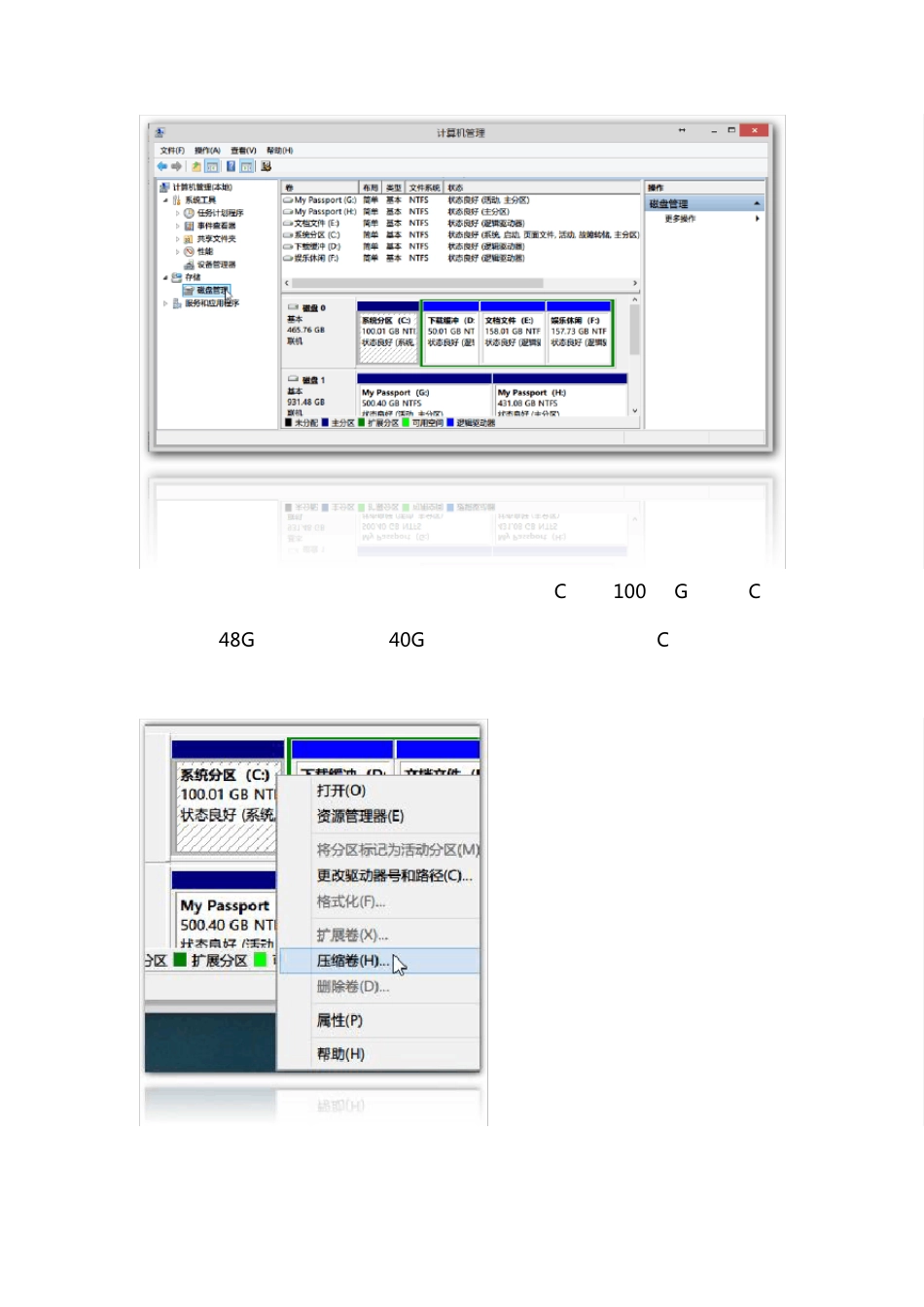Collapse the 磁盘管理 actions section arrow
The height and width of the screenshot is (1307, 924).
(x=757, y=203)
